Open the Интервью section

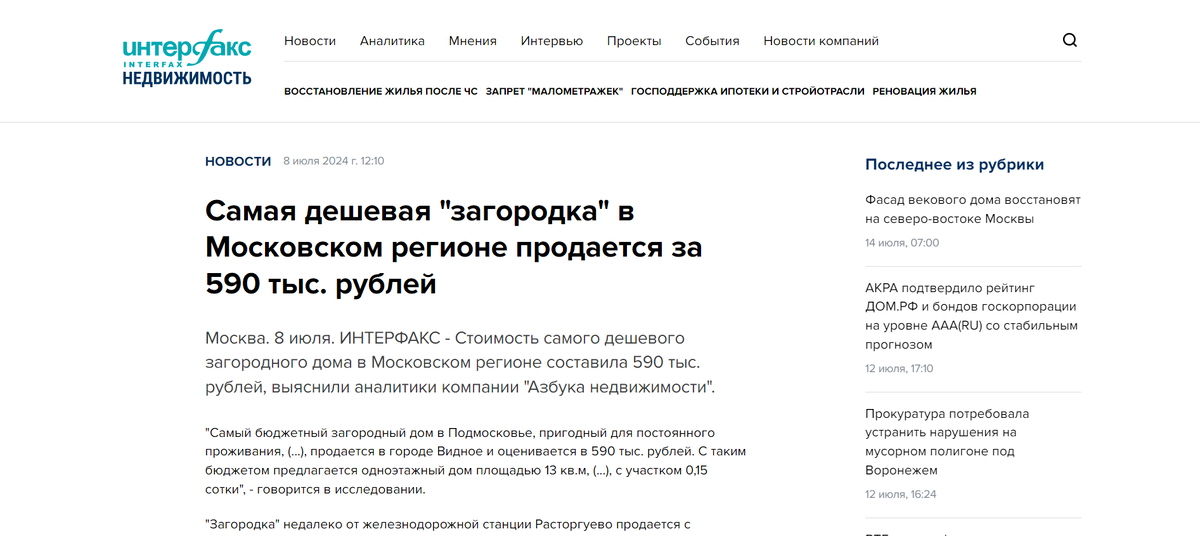coord(552,41)
